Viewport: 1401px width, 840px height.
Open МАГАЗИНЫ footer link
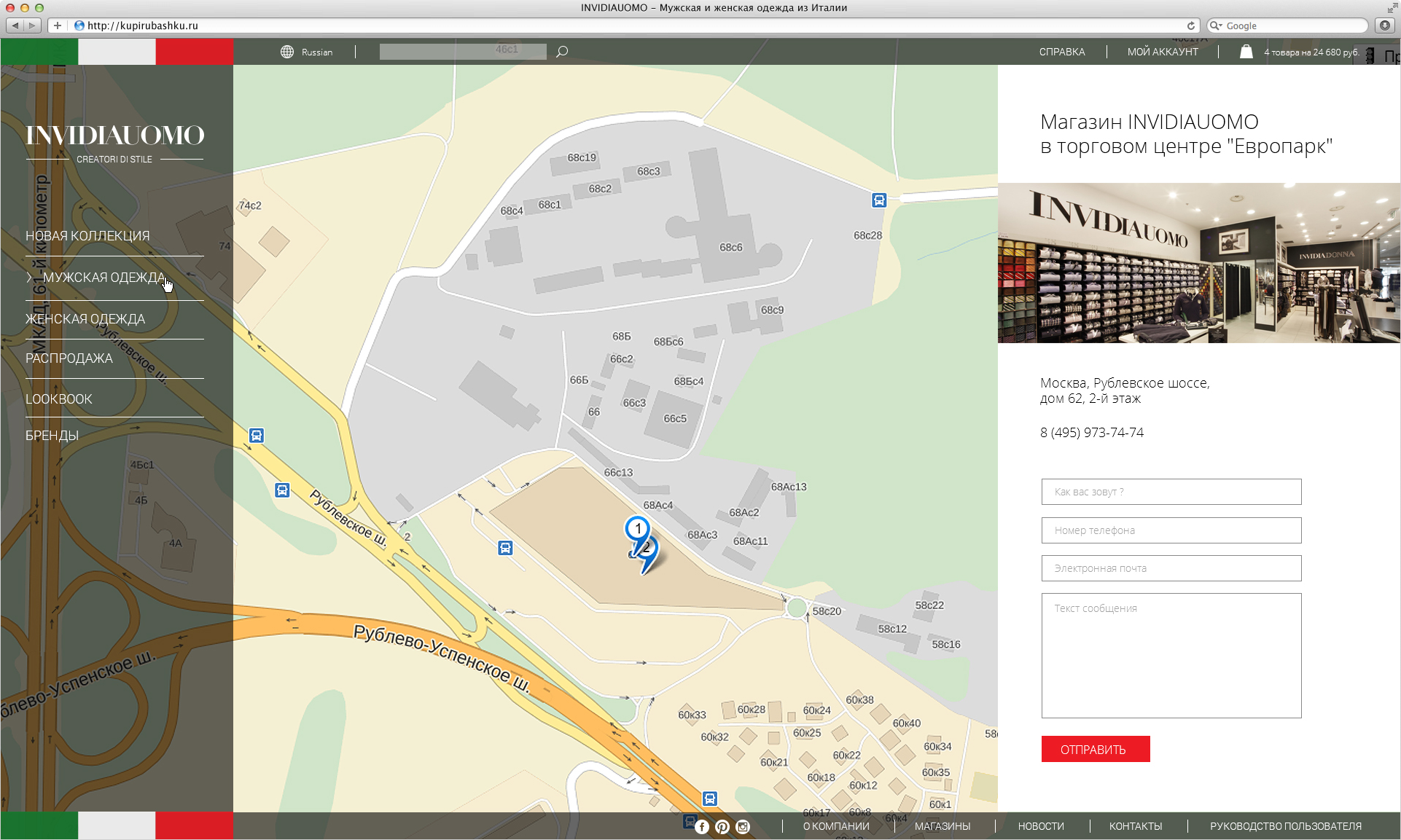(x=943, y=826)
